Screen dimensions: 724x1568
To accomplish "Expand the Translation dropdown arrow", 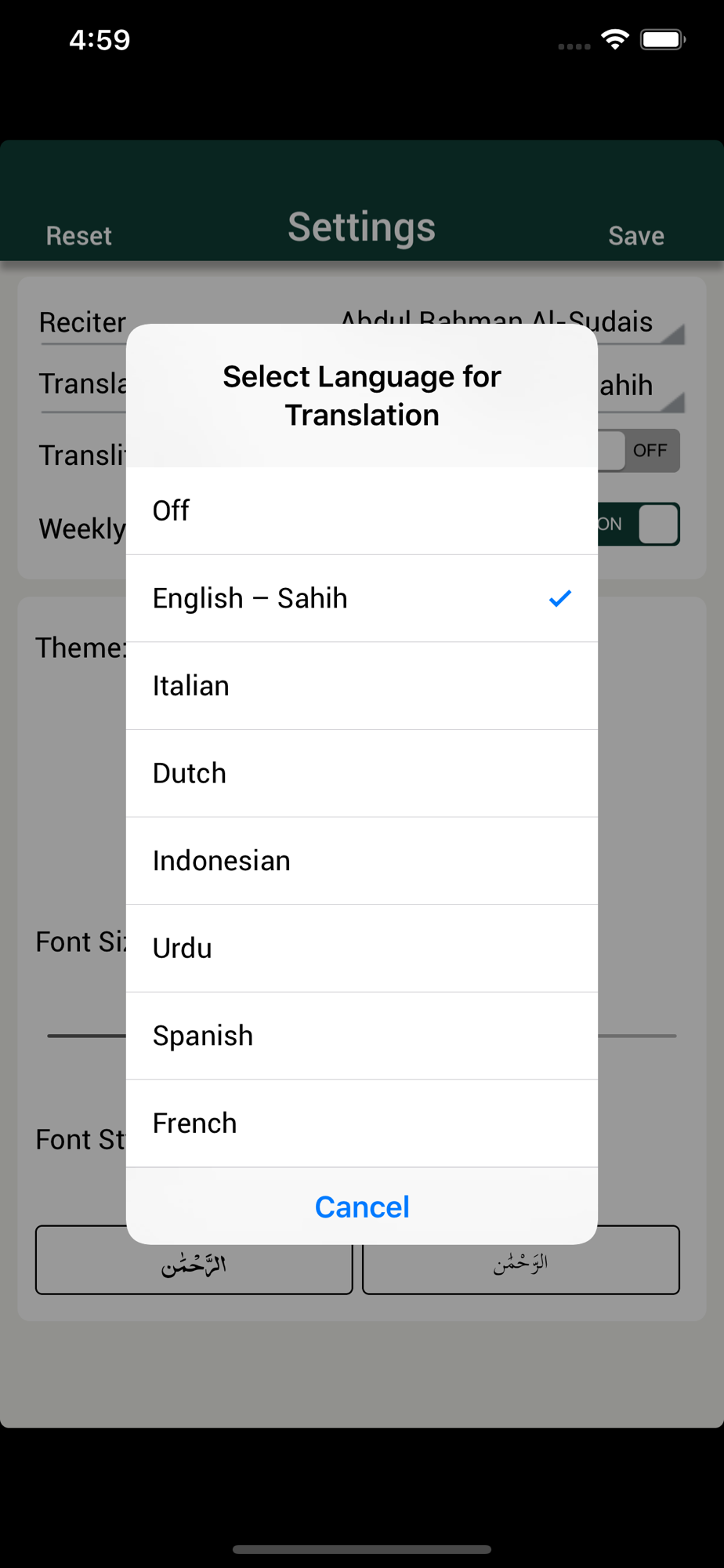I will pyautogui.click(x=672, y=401).
